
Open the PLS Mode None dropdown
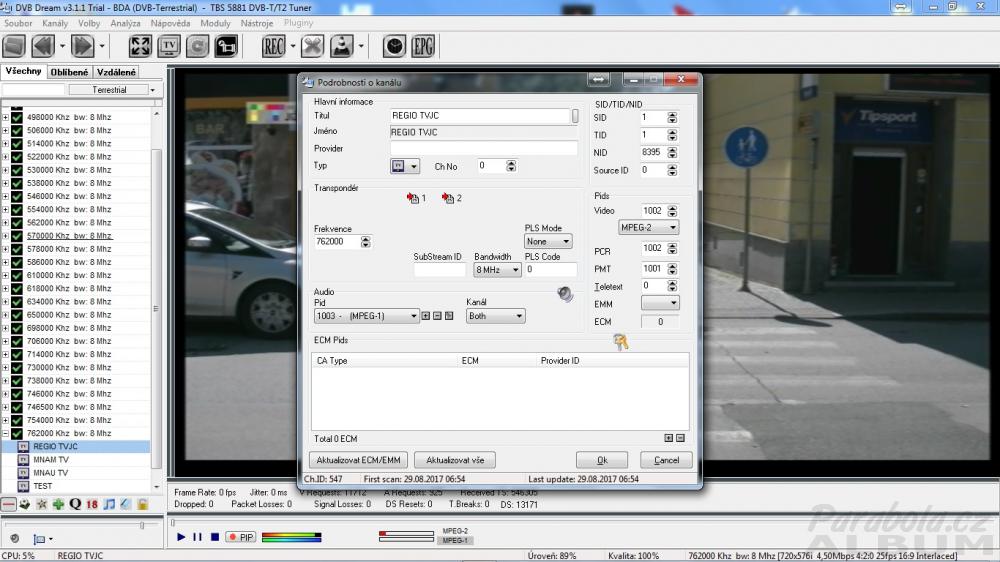click(x=548, y=242)
